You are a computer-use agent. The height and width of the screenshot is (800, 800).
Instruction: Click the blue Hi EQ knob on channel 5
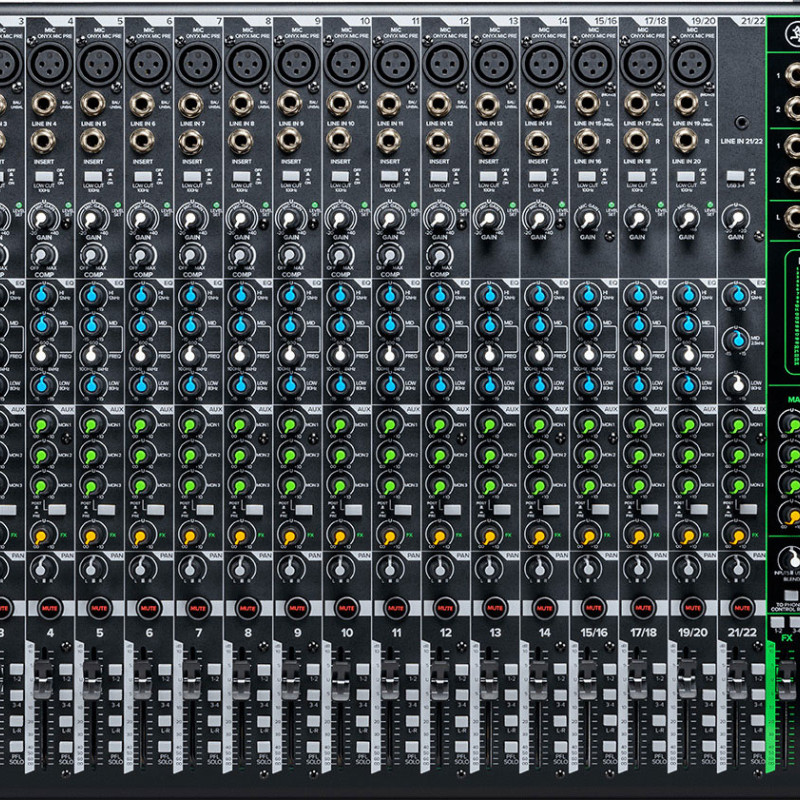[92, 294]
